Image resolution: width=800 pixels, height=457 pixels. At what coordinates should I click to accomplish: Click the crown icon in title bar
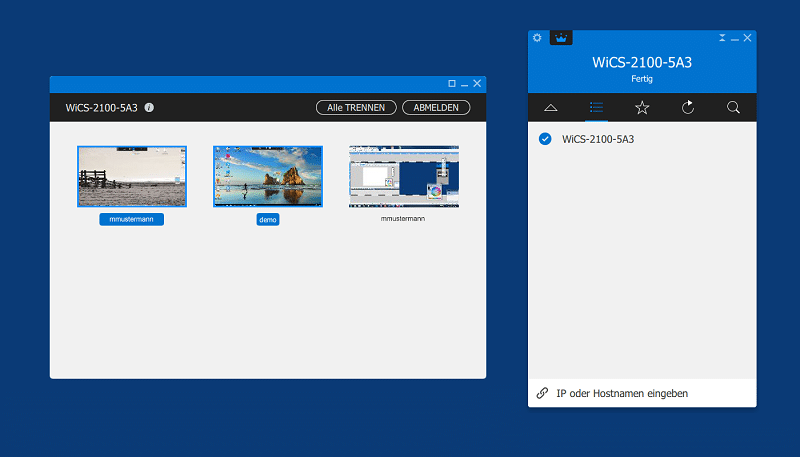(561, 38)
